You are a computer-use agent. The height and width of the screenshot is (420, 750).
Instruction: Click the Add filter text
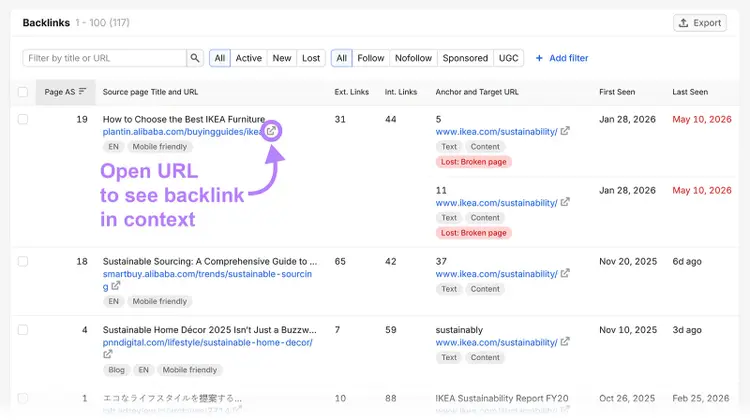point(568,58)
